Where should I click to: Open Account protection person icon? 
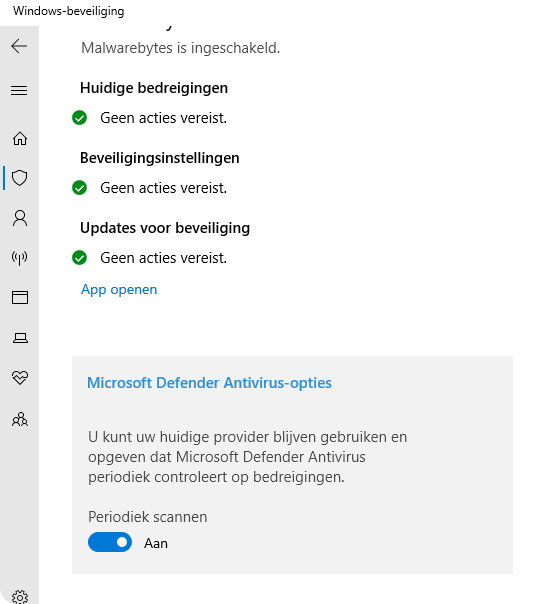[20, 218]
